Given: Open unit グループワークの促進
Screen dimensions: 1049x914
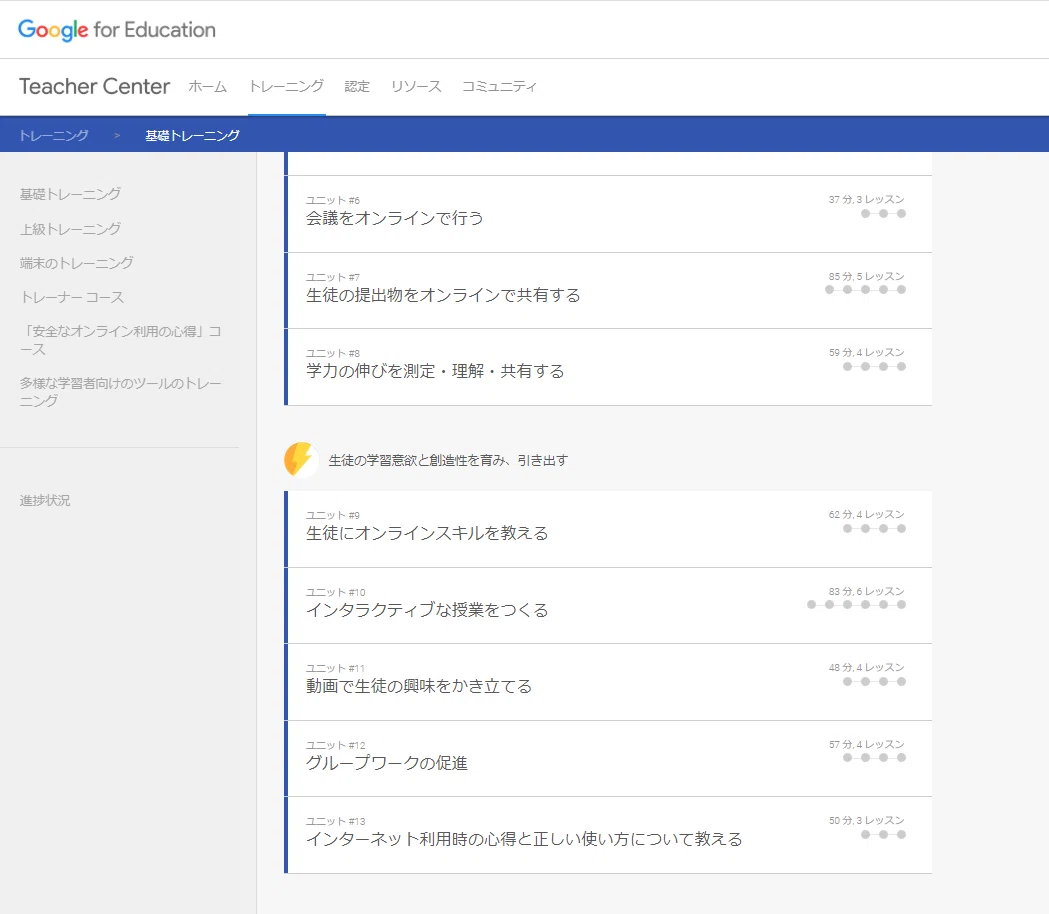Looking at the screenshot, I should pos(608,758).
